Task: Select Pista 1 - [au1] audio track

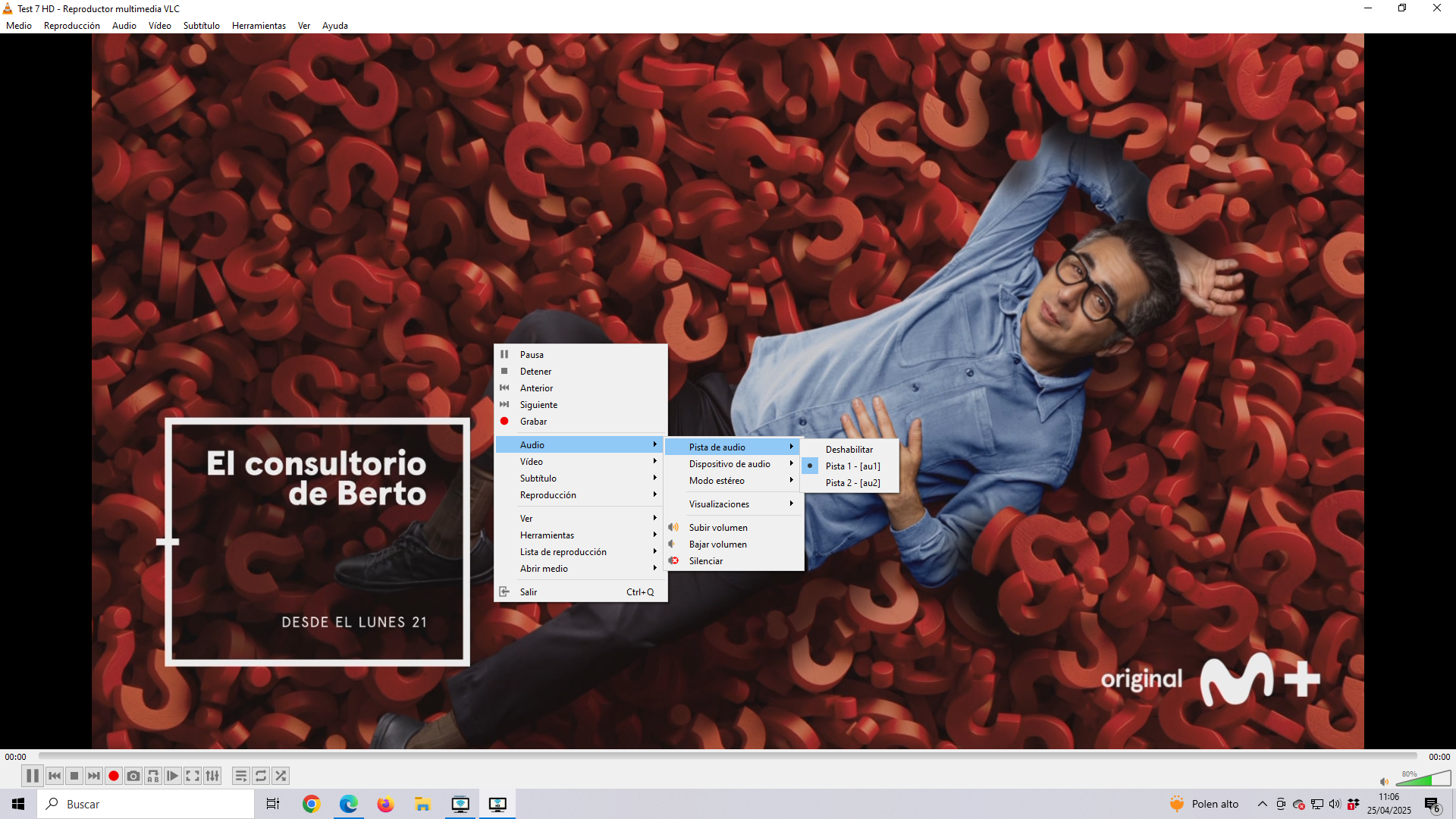Action: 850,466
